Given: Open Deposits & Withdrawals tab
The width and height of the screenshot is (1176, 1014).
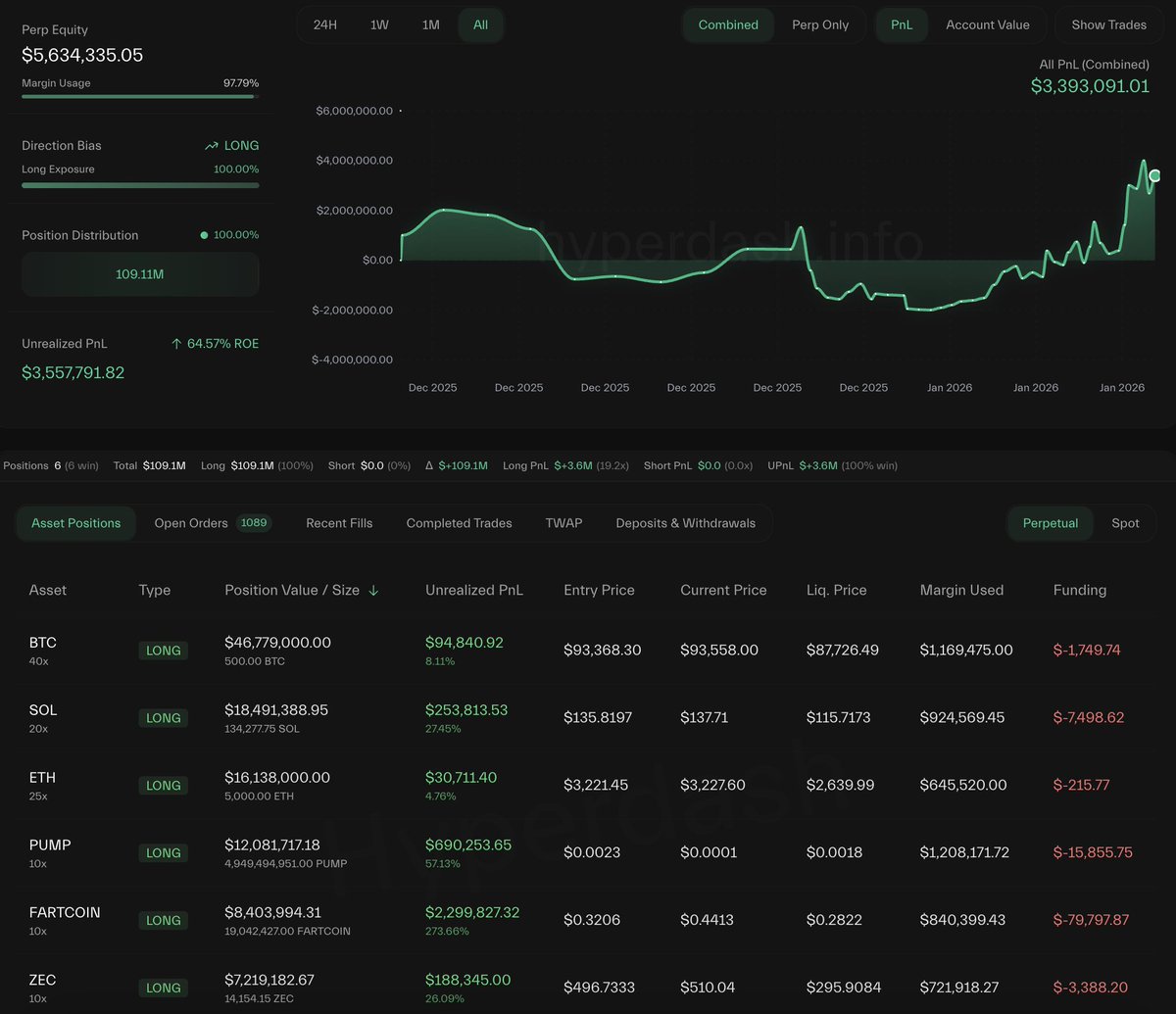Looking at the screenshot, I should (685, 523).
